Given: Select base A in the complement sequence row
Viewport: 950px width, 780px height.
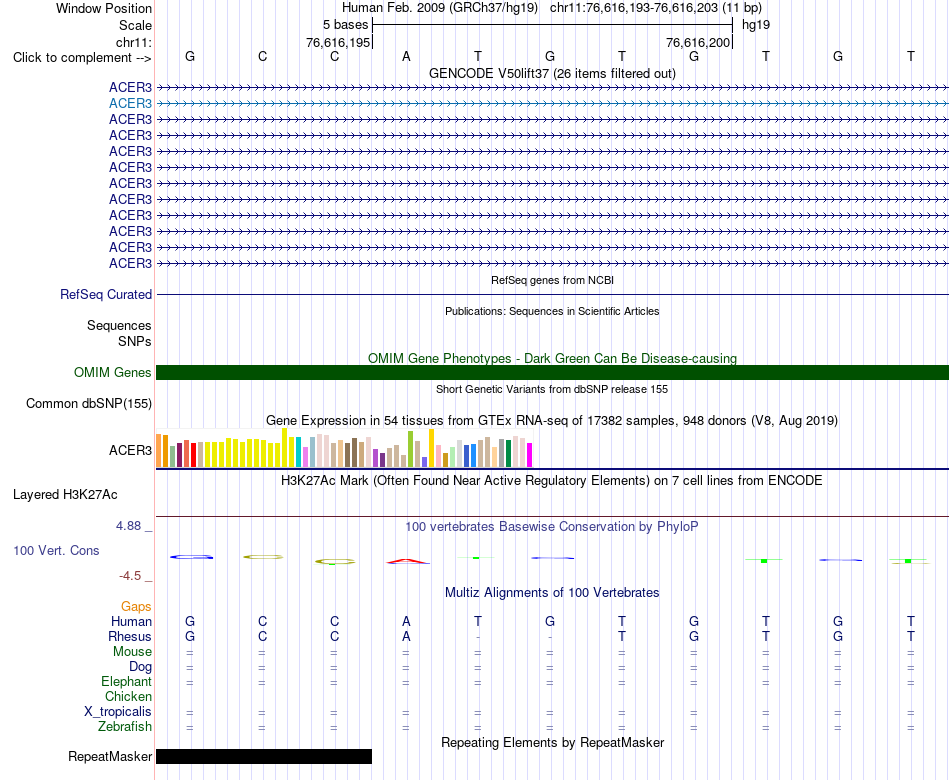Looking at the screenshot, I should pos(406,56).
